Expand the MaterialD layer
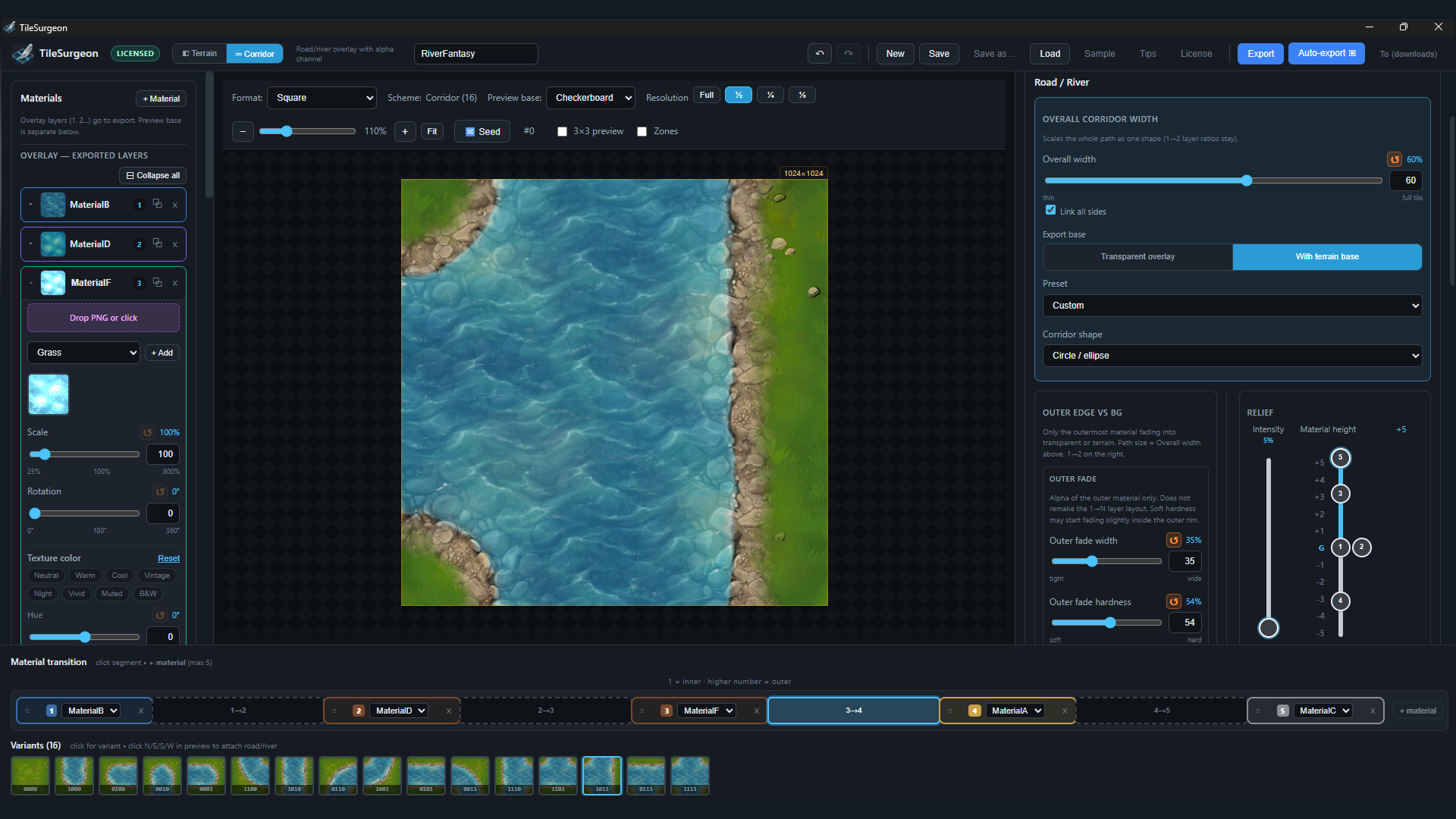 [31, 244]
